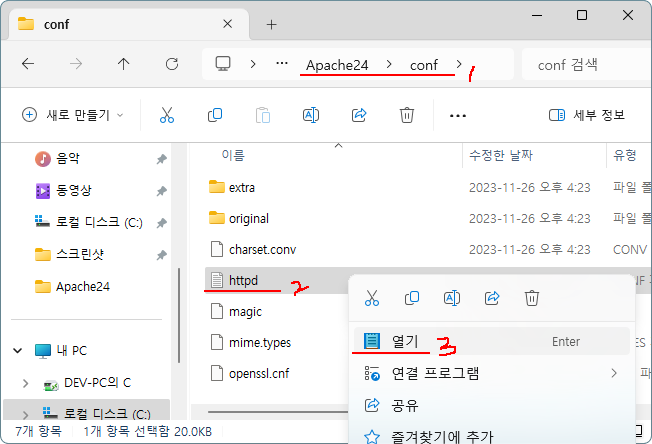Image resolution: width=652 pixels, height=444 pixels.
Task: Click the Rename icon in the context menu
Action: (x=452, y=298)
